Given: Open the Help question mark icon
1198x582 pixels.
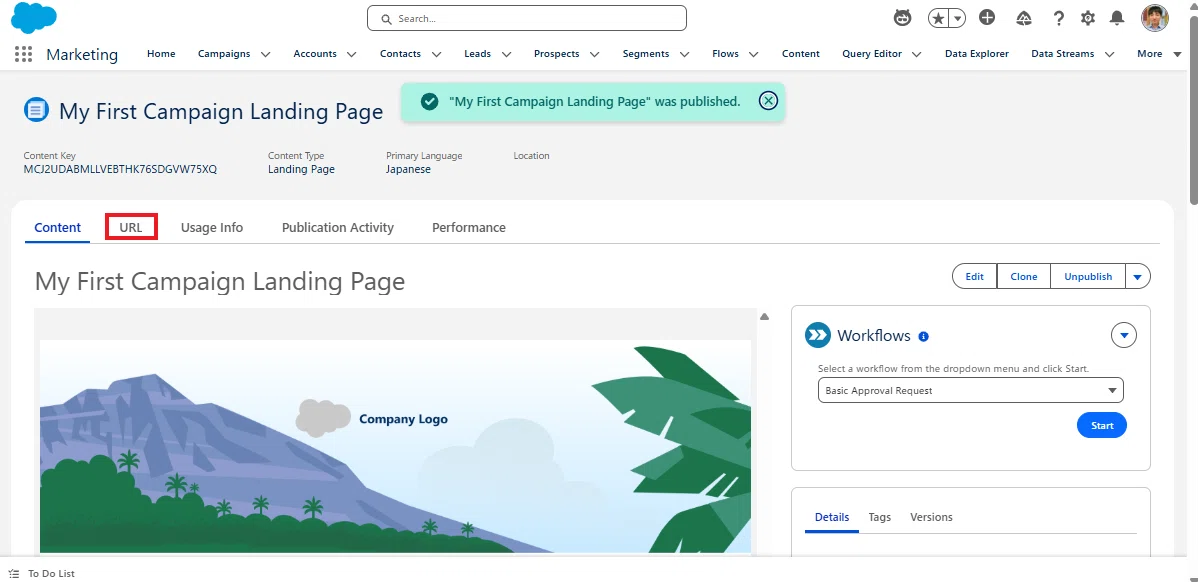Looking at the screenshot, I should pos(1058,18).
